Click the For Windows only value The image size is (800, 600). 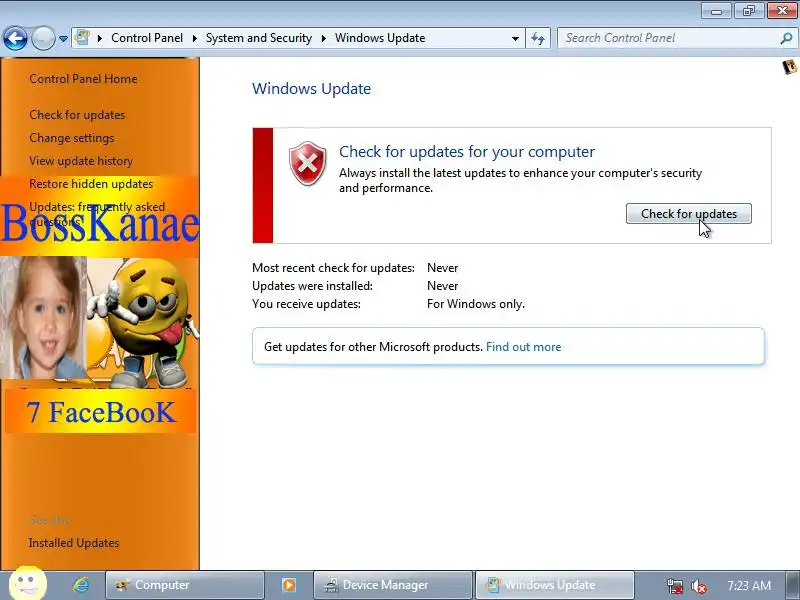click(476, 304)
